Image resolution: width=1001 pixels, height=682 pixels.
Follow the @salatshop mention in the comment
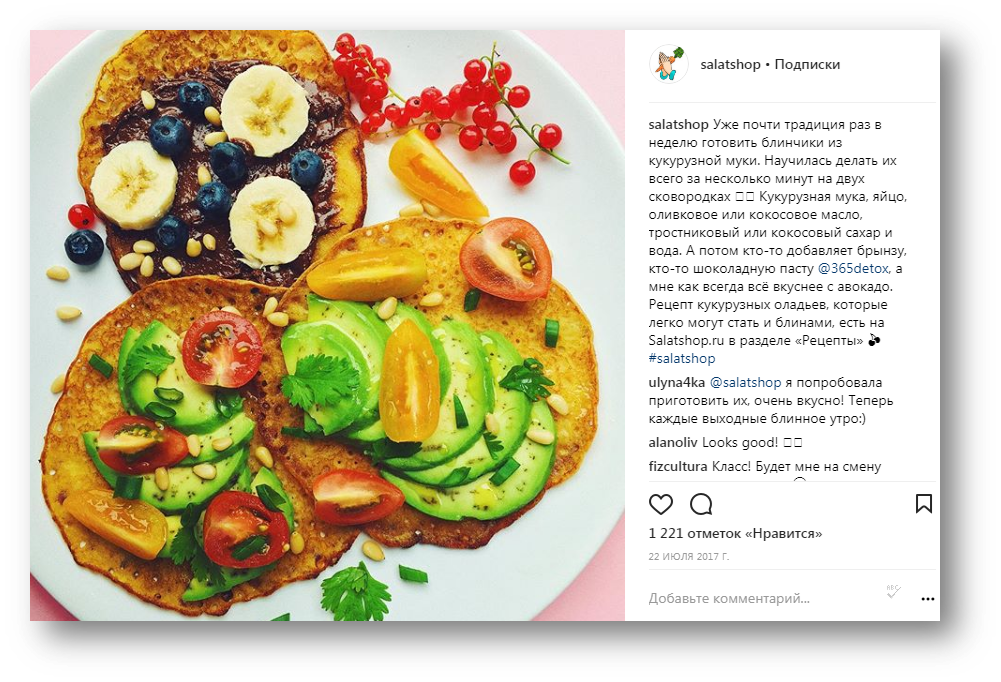point(746,383)
